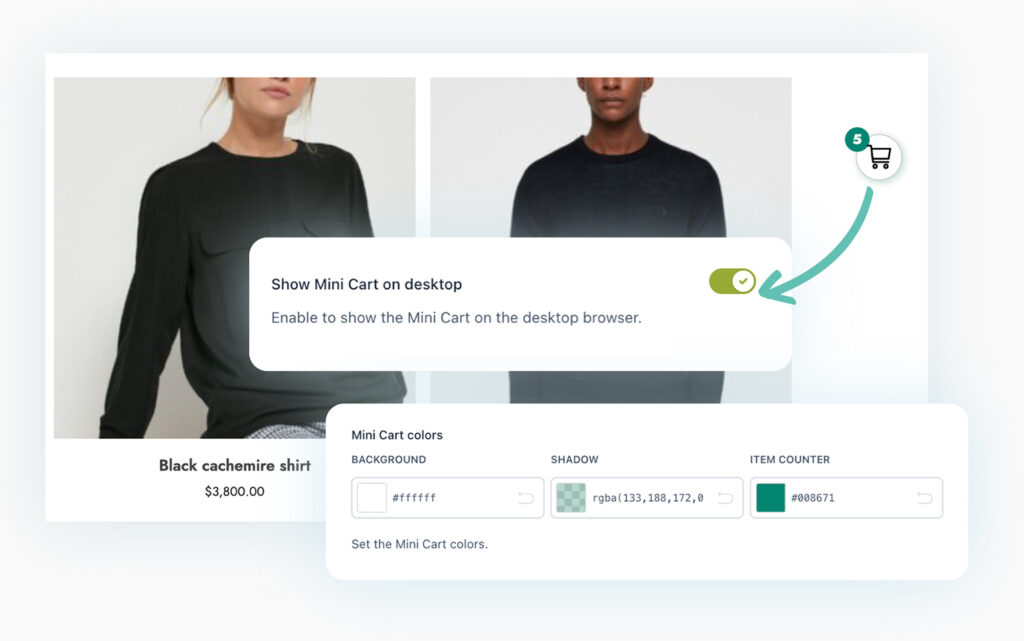Reset the Item Counter color field
Screen dimensions: 1024x641
[x=924, y=498]
